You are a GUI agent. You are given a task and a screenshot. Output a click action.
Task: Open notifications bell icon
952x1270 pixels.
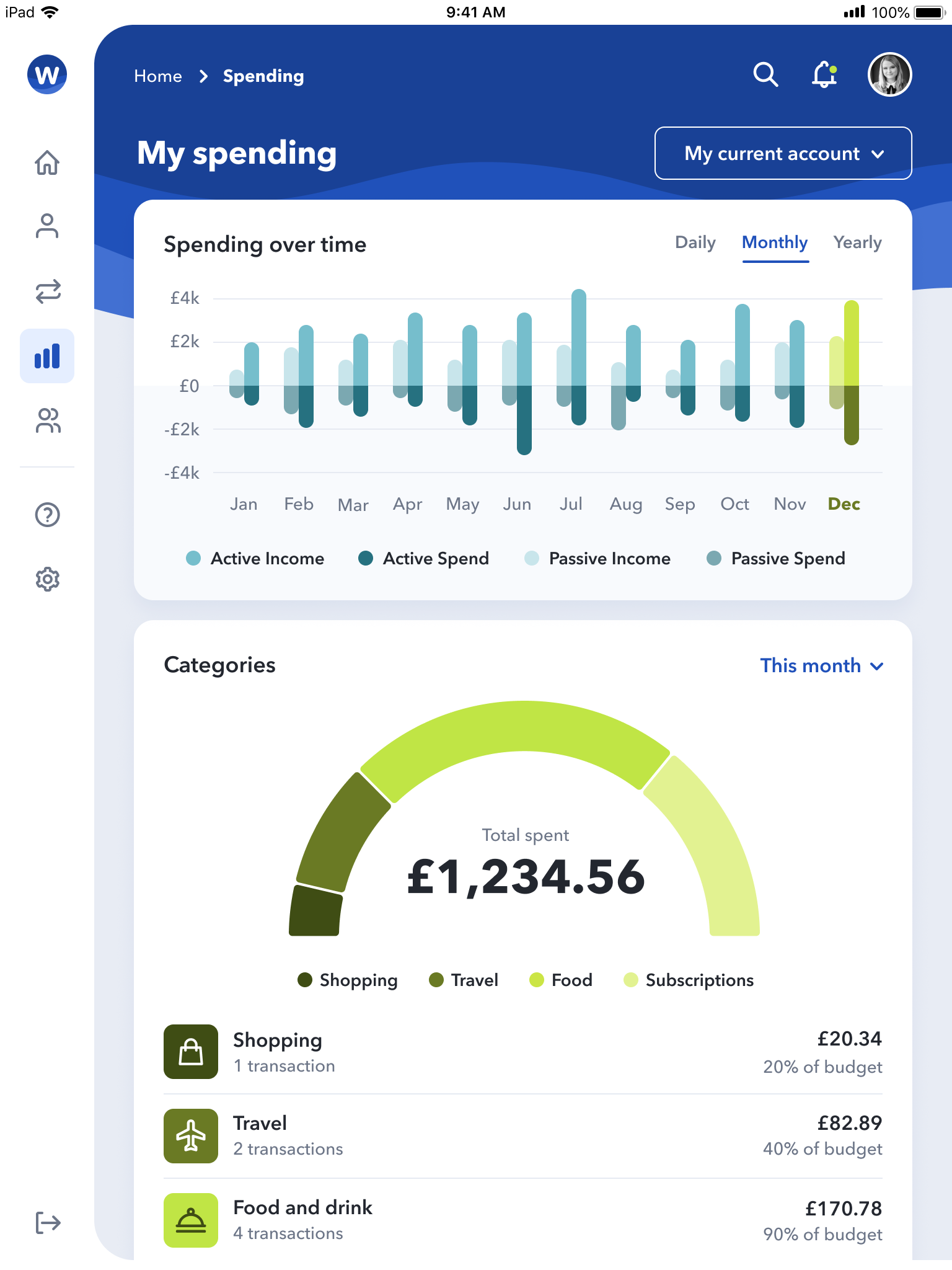825,74
